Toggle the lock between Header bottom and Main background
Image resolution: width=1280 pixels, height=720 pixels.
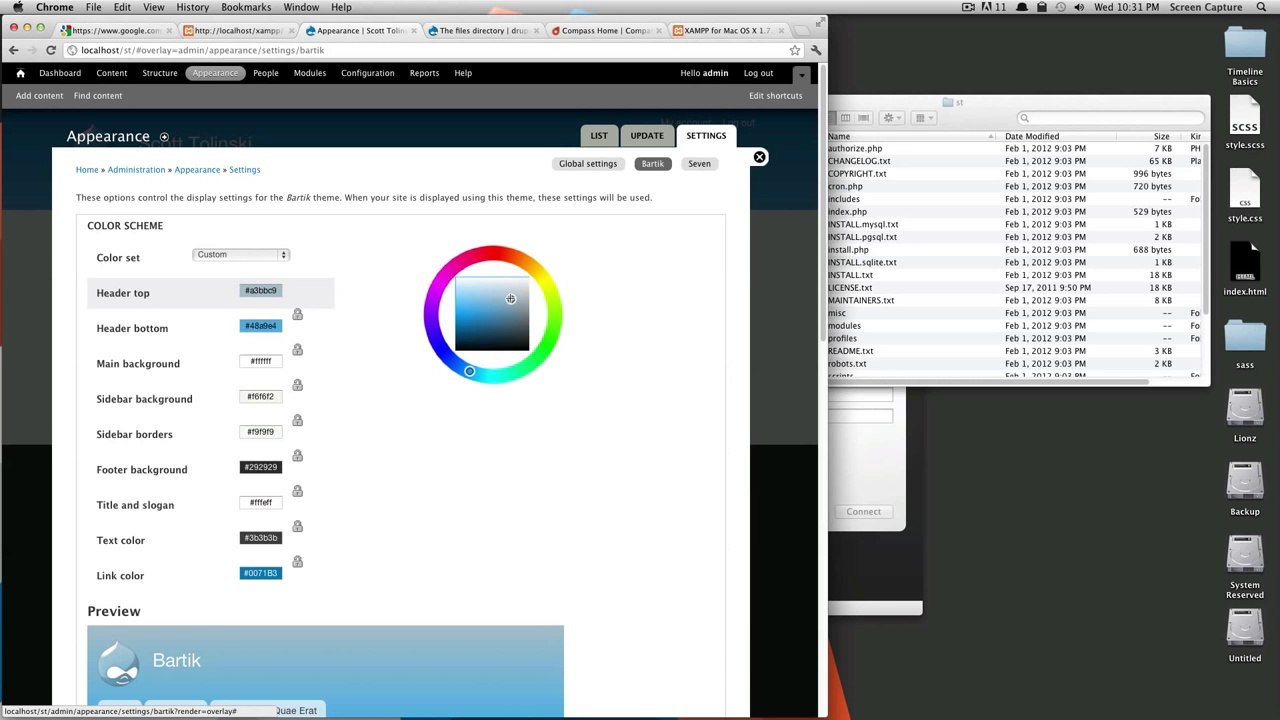297,350
